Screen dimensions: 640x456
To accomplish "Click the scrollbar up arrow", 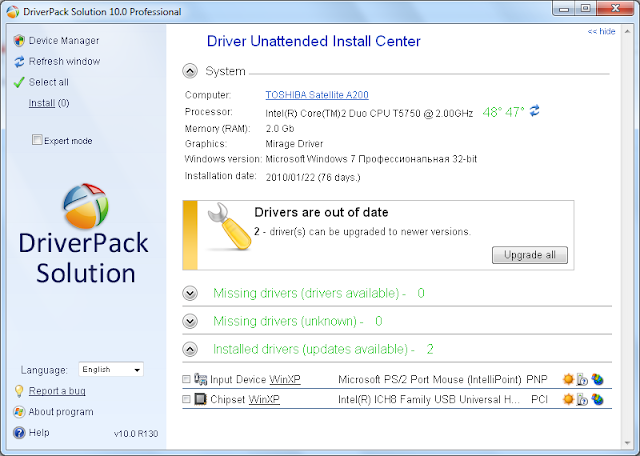I will point(627,31).
